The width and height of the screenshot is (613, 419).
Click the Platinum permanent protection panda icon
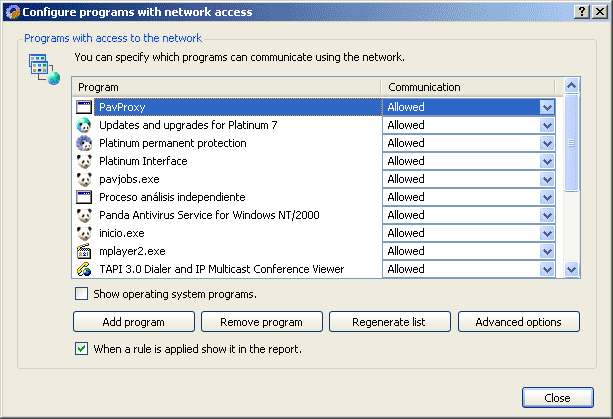[x=84, y=143]
